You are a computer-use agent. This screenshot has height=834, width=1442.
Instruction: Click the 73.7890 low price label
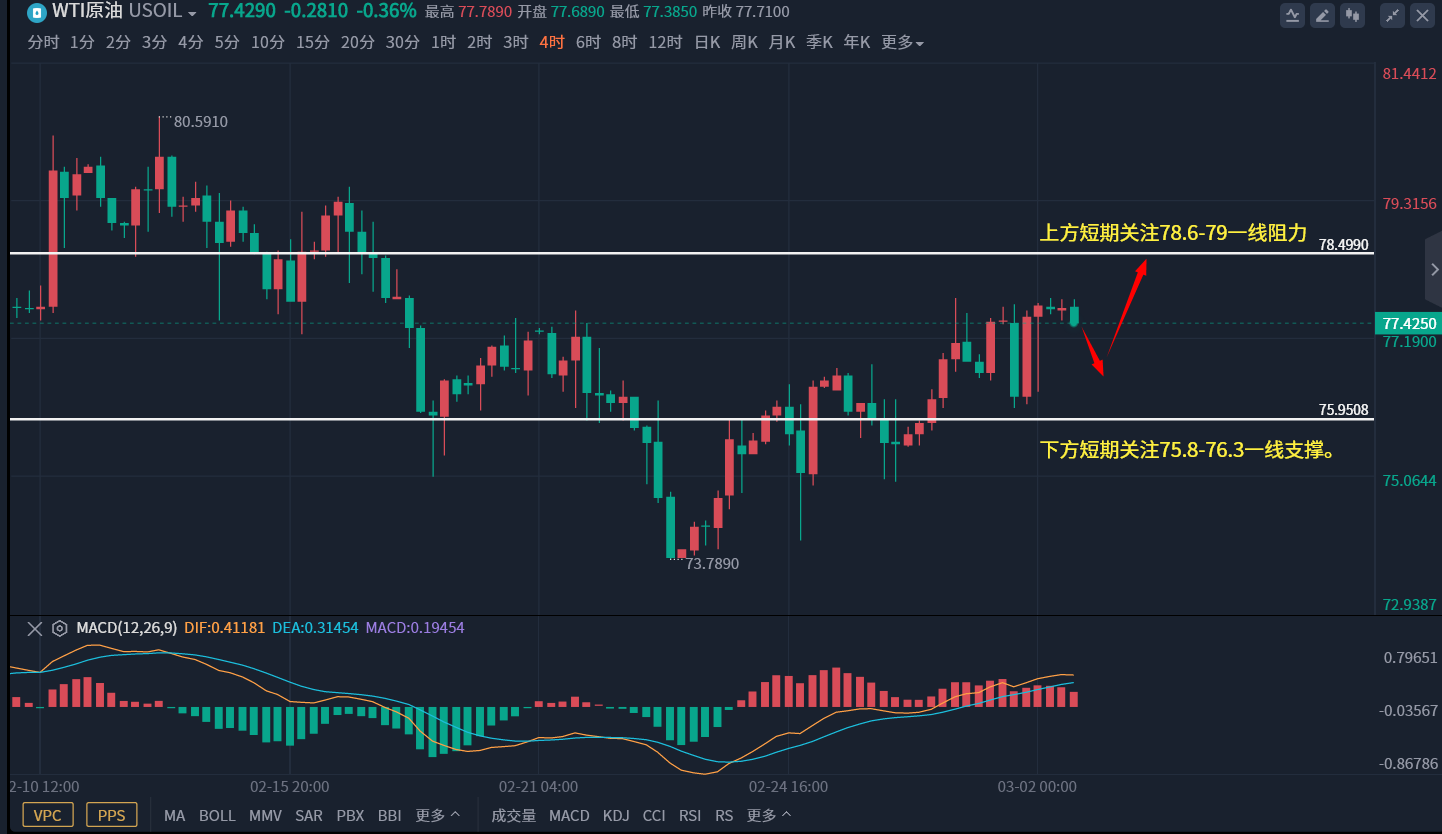(712, 564)
